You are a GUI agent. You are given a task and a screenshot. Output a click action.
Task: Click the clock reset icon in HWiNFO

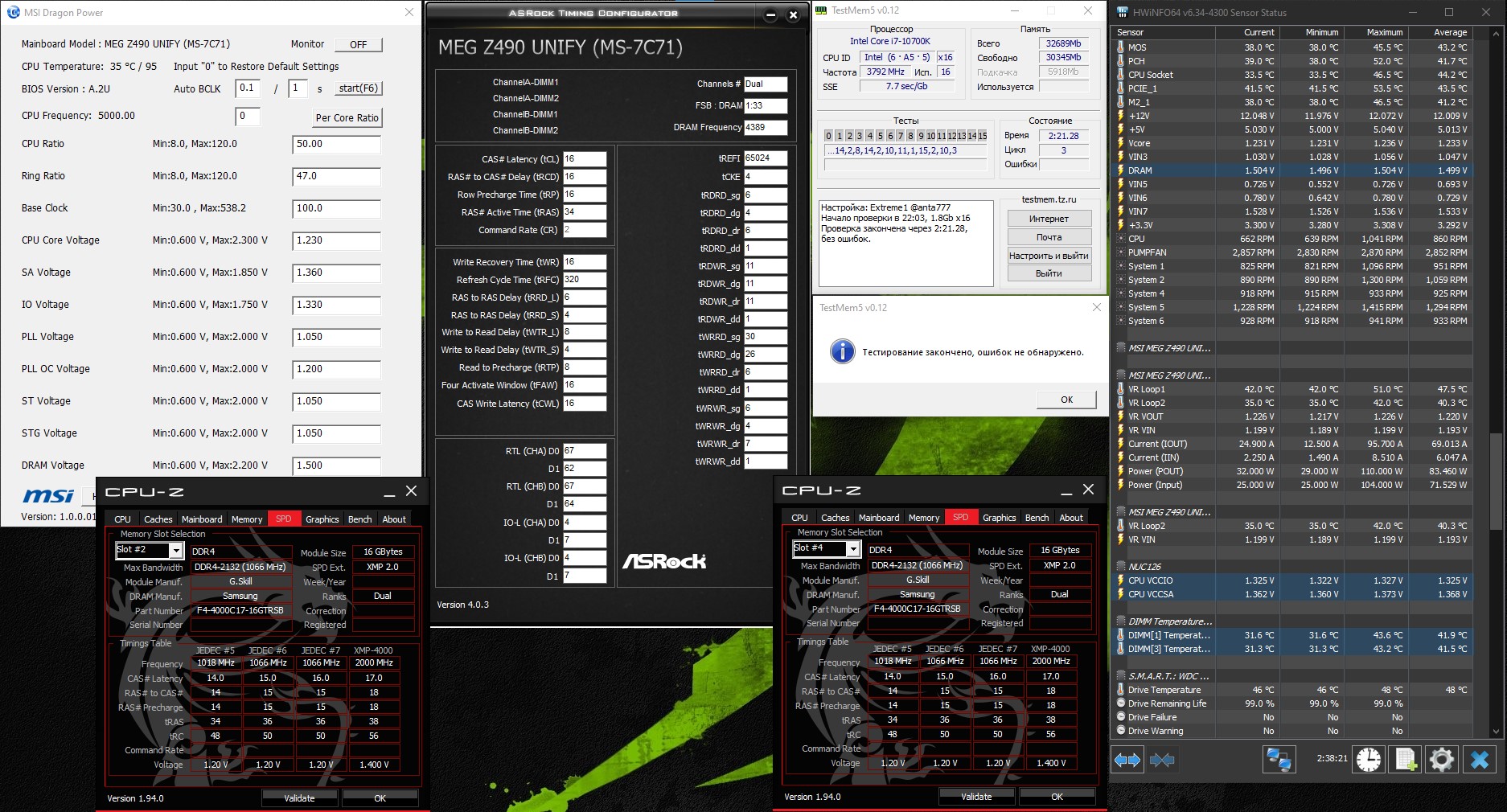[1368, 760]
